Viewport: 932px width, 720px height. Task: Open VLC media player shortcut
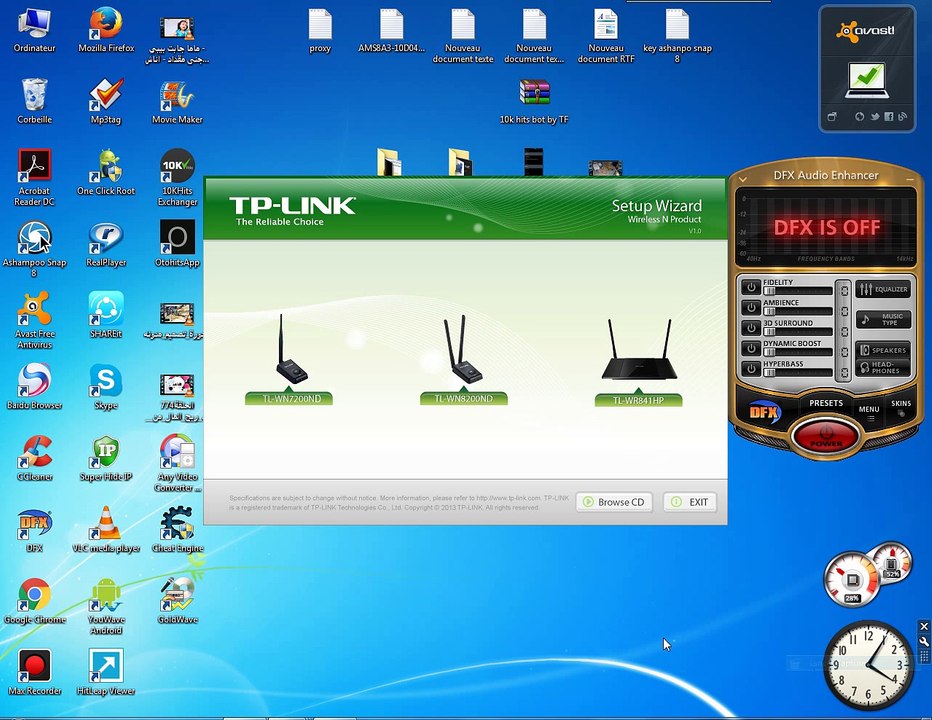106,529
